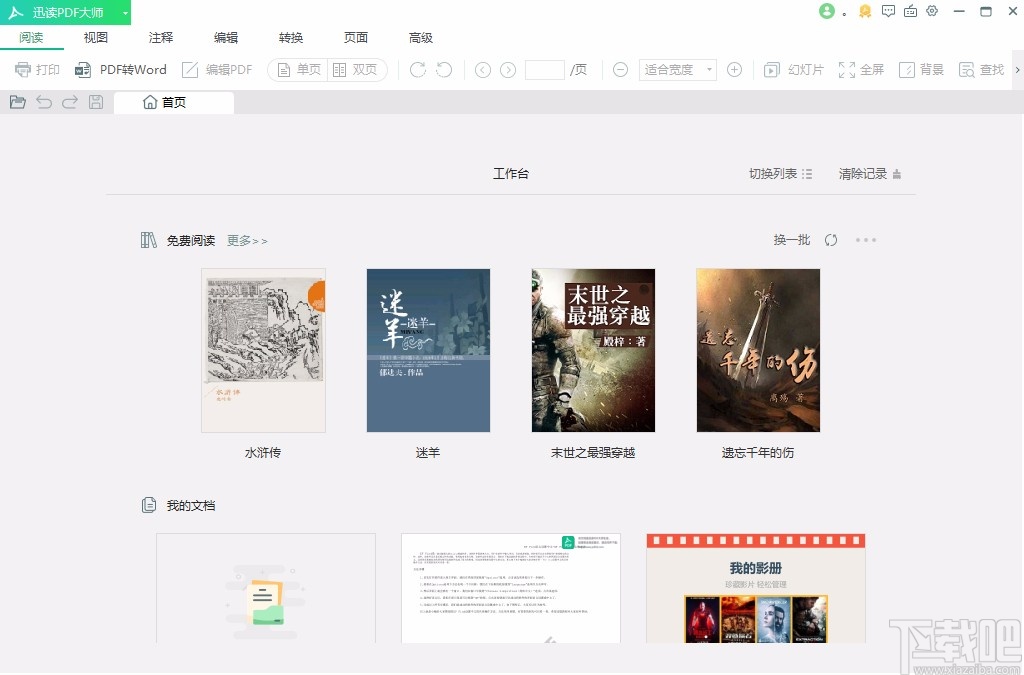Expand the toolbar overflow chevron
Image resolution: width=1024 pixels, height=675 pixels.
[1016, 69]
